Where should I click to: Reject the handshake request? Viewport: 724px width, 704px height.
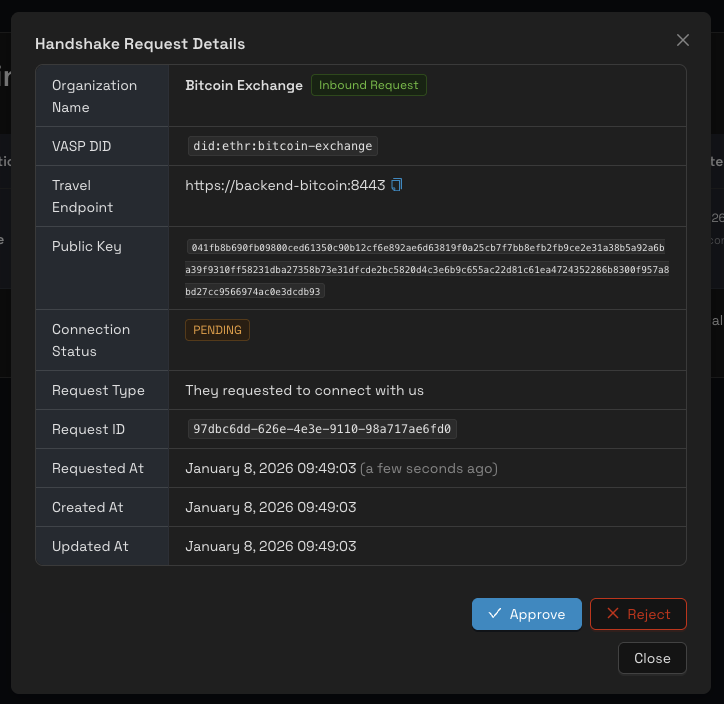pyautogui.click(x=638, y=614)
